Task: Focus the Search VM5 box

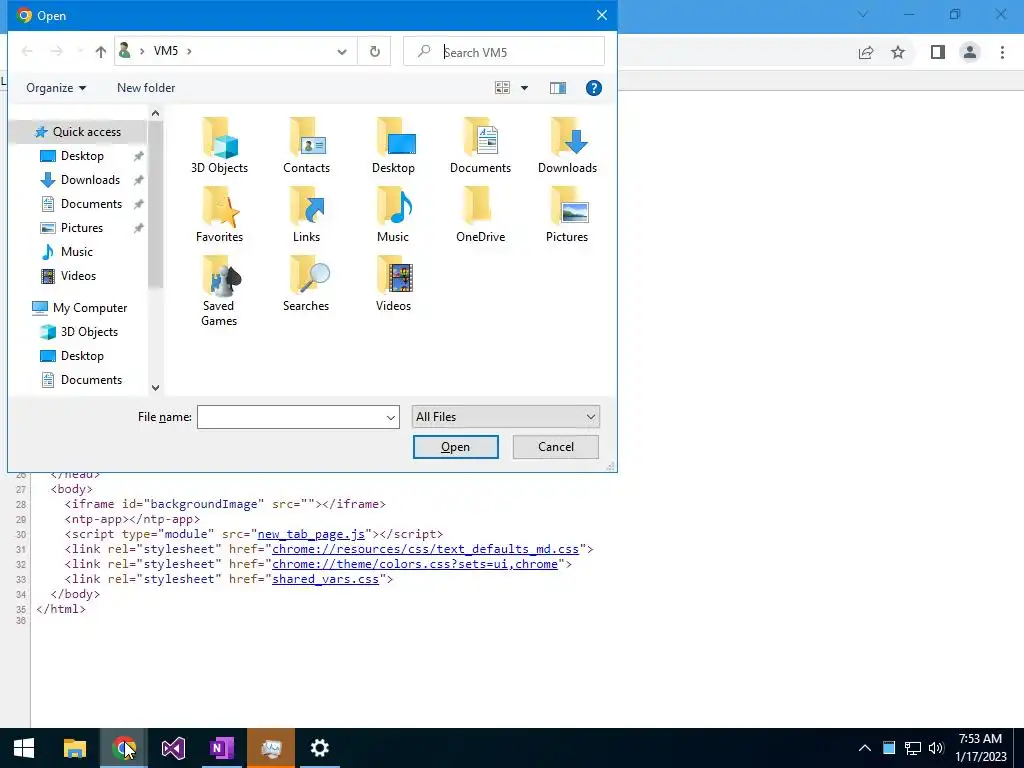Action: (x=504, y=52)
